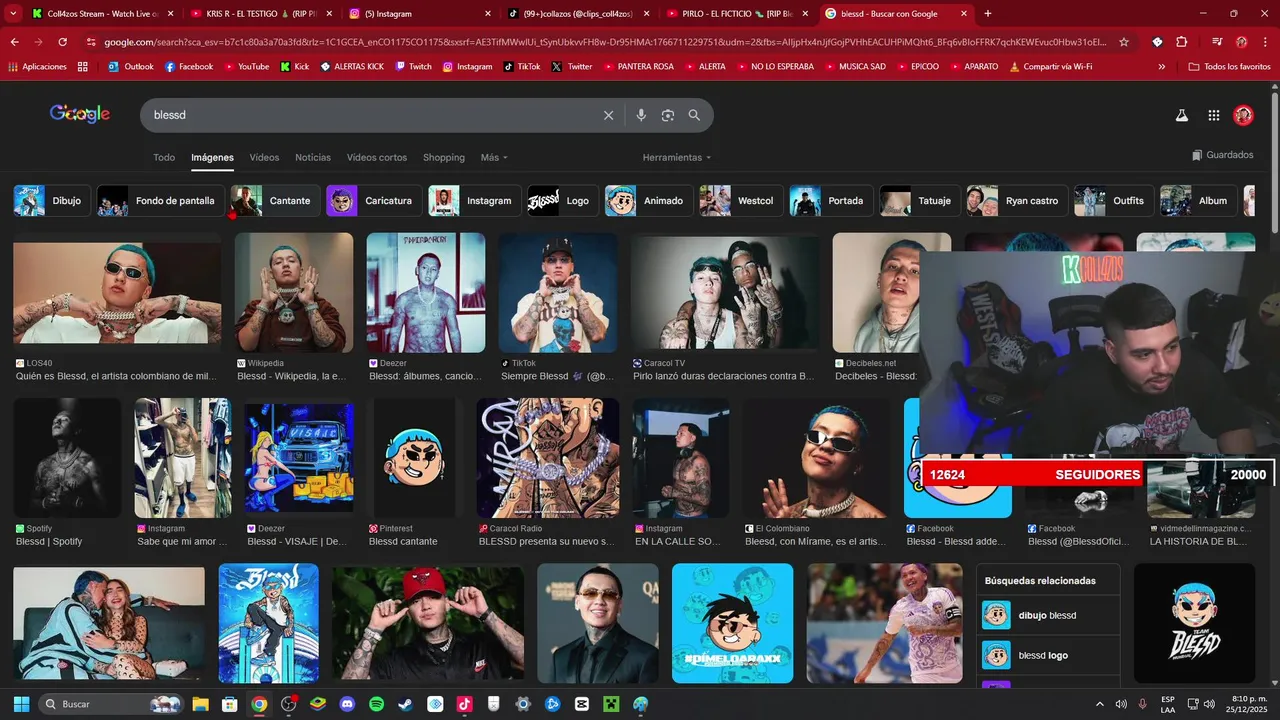Filter images by Tatuaje chip
The image size is (1280, 720).
coord(919,201)
